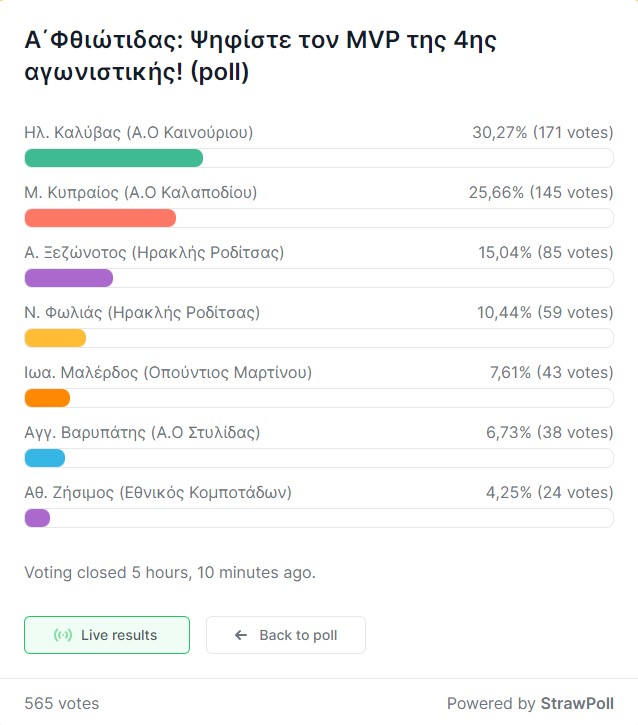The width and height of the screenshot is (638, 725).
Task: Click the purple Ζήσιμος result bar
Action: click(37, 518)
